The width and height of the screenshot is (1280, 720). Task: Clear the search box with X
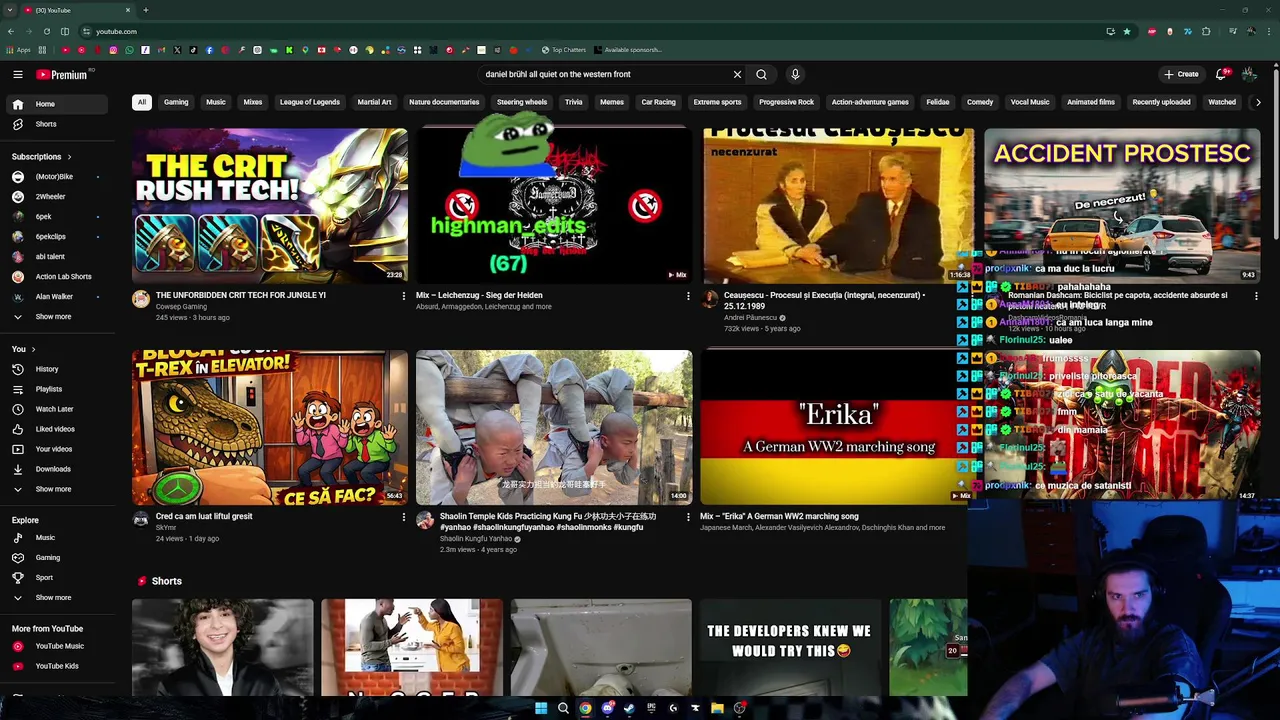click(737, 74)
